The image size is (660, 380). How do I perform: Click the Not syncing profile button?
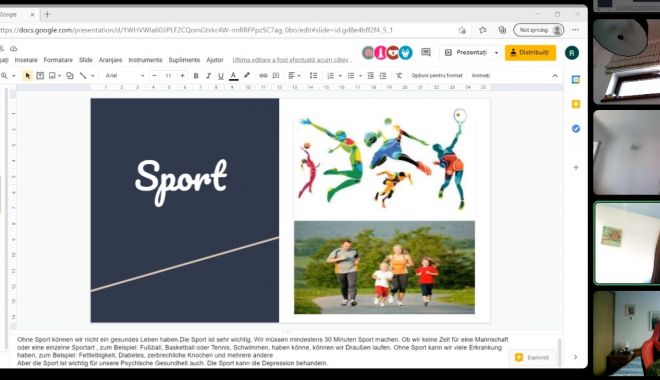(x=539, y=30)
